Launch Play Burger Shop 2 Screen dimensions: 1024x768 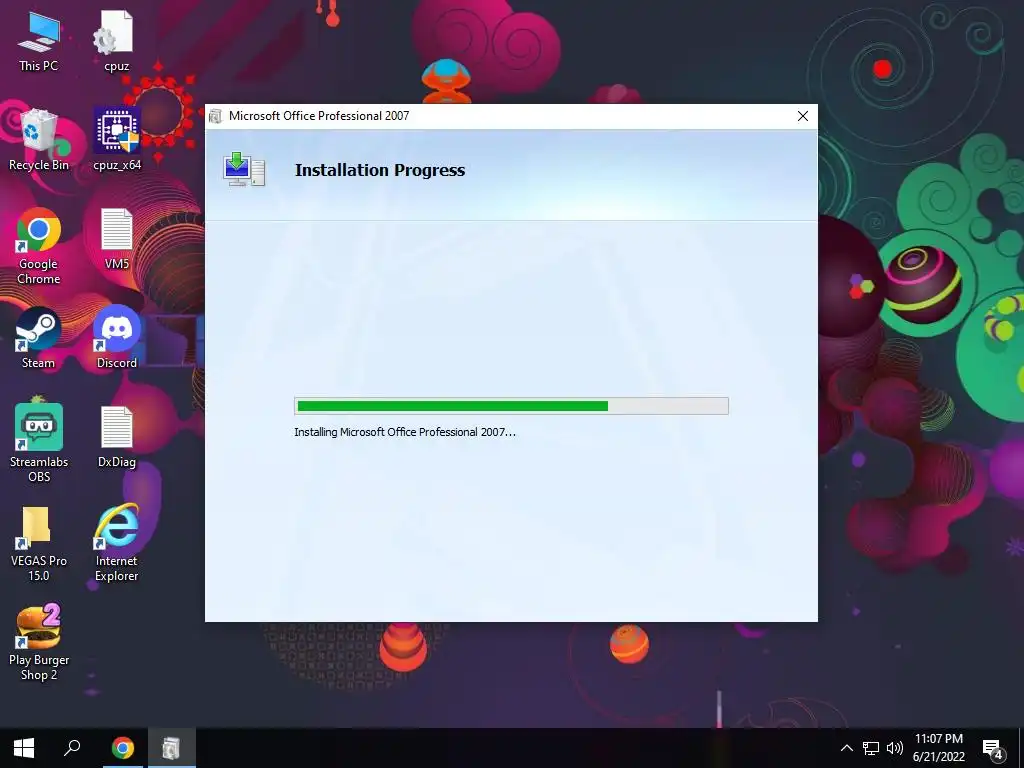39,643
